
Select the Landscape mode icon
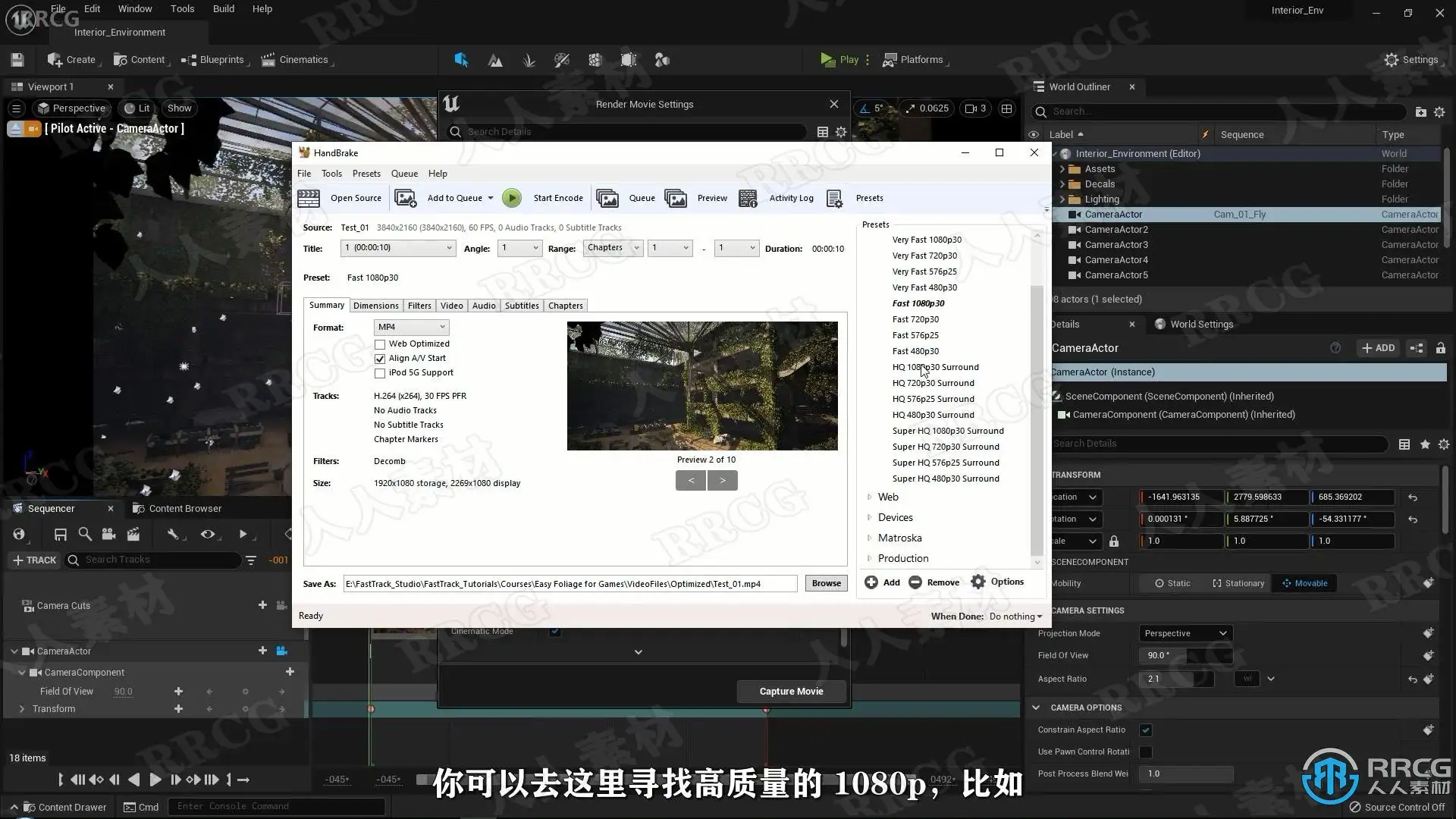(x=495, y=60)
